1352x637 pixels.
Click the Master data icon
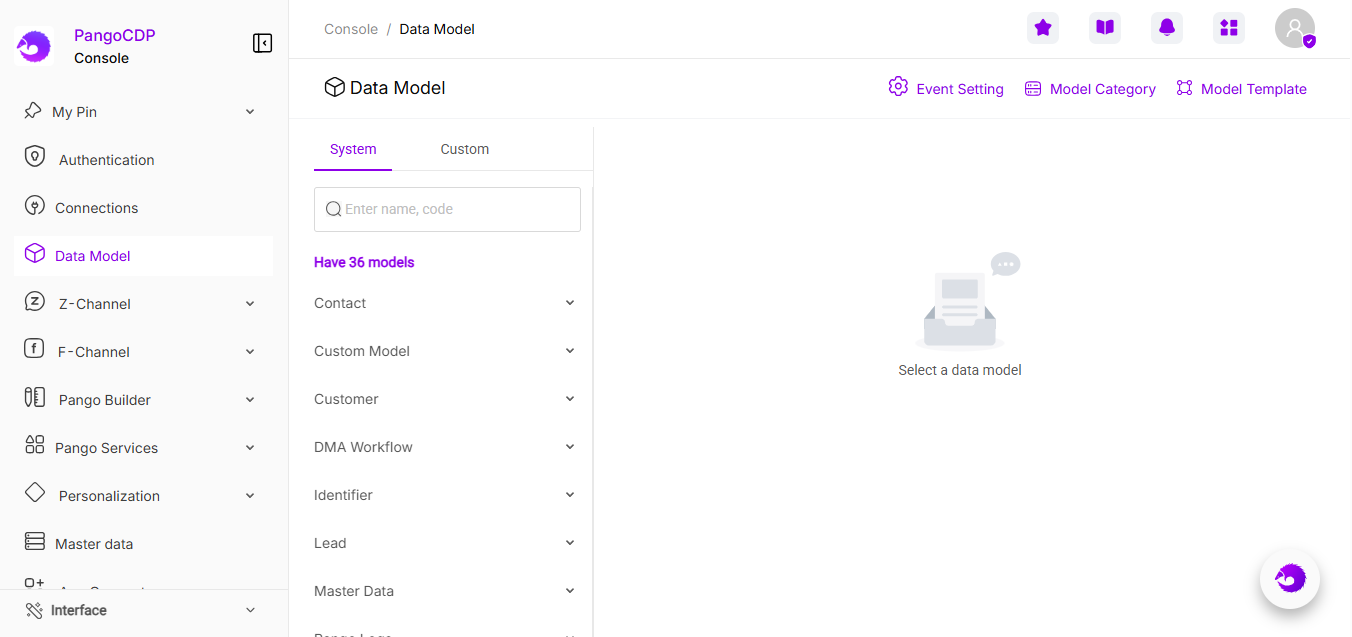35,542
